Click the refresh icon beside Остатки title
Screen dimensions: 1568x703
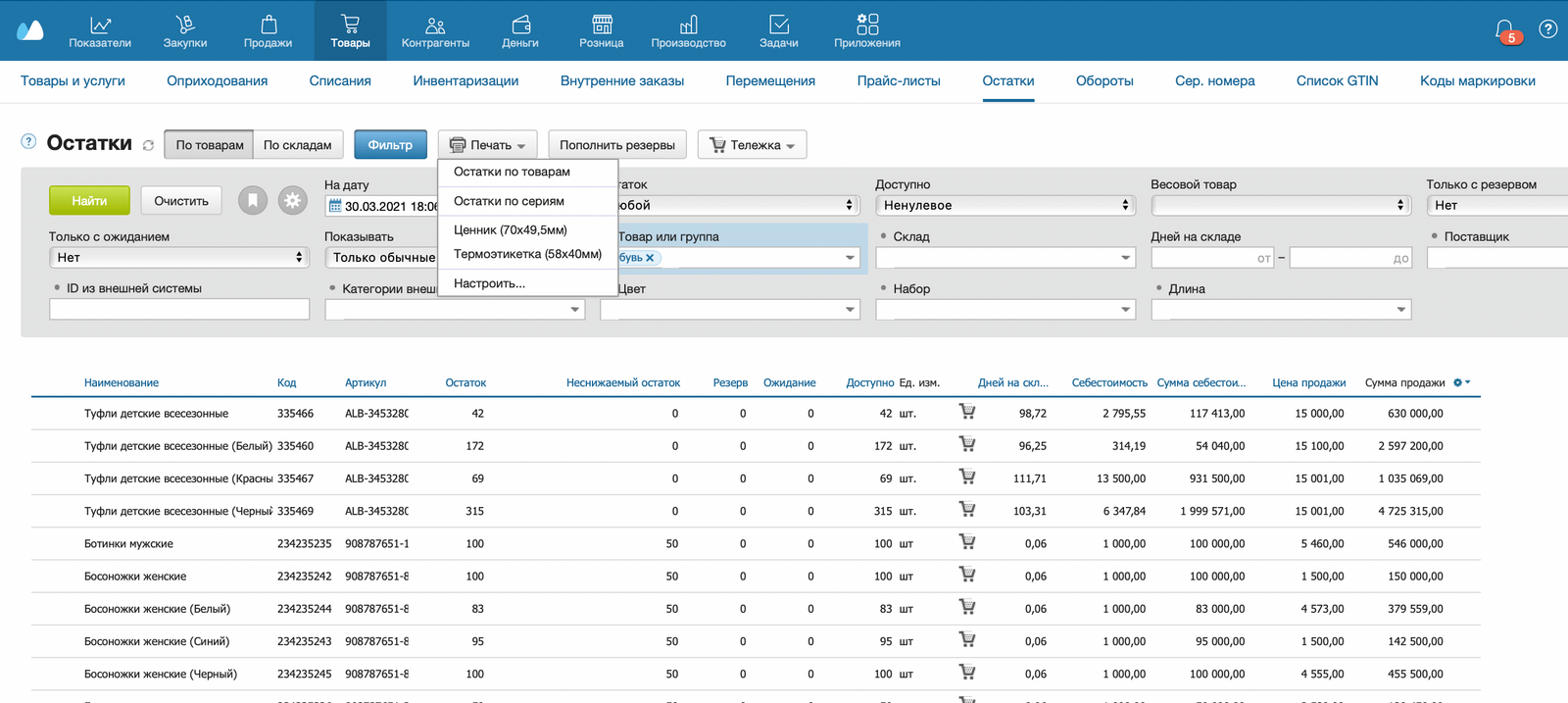pyautogui.click(x=148, y=145)
